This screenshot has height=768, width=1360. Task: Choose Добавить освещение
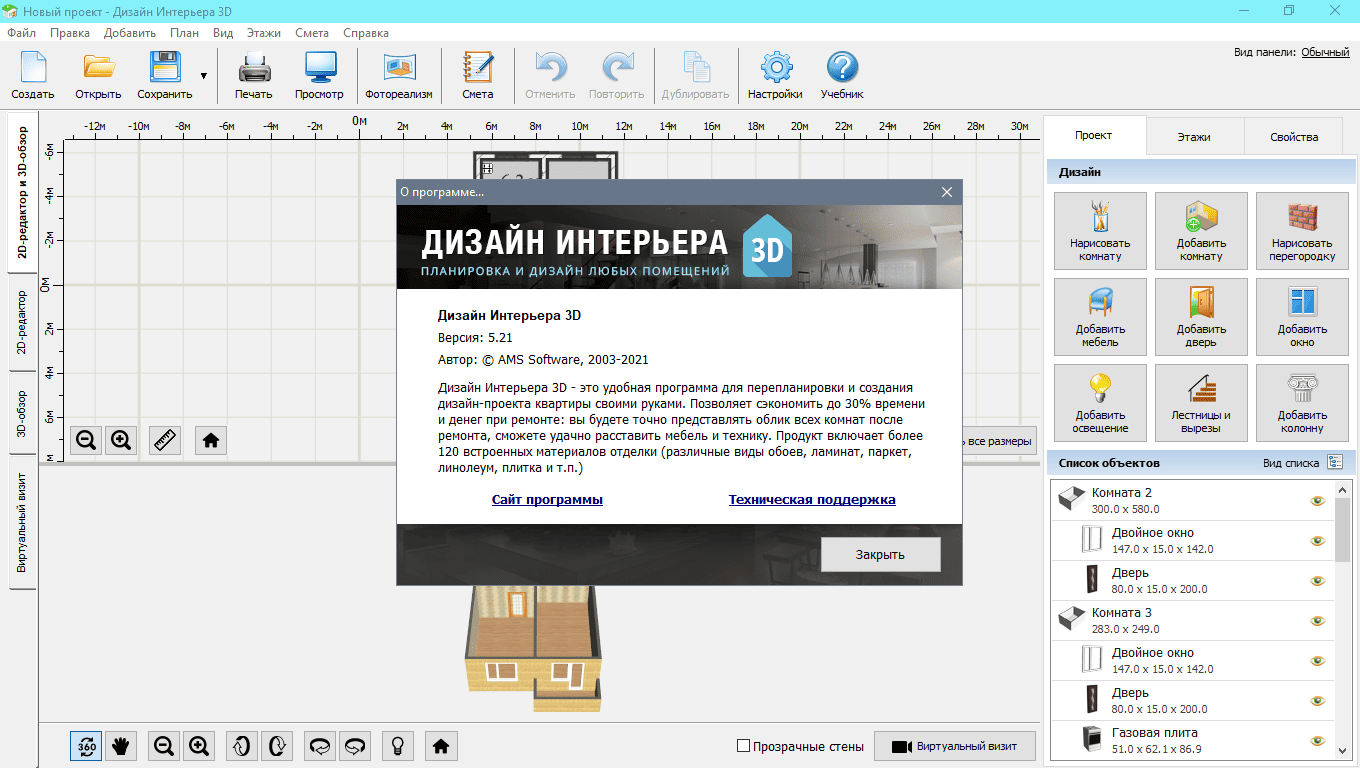tap(1100, 403)
